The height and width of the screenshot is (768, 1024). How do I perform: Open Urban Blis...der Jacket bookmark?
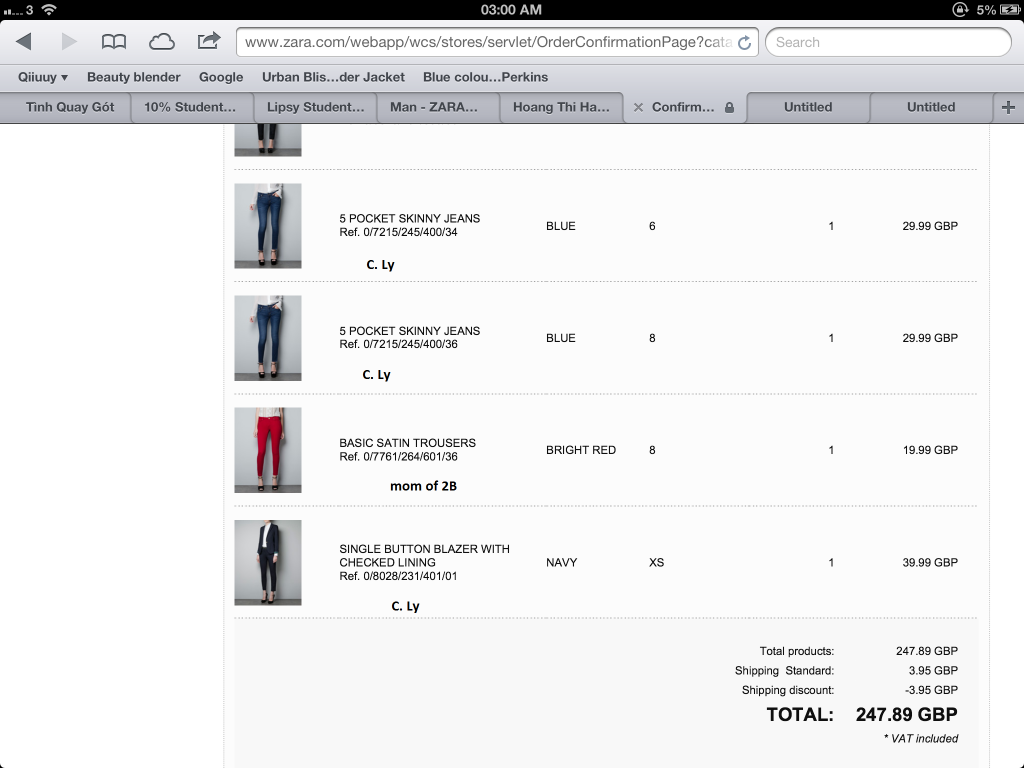tap(333, 77)
